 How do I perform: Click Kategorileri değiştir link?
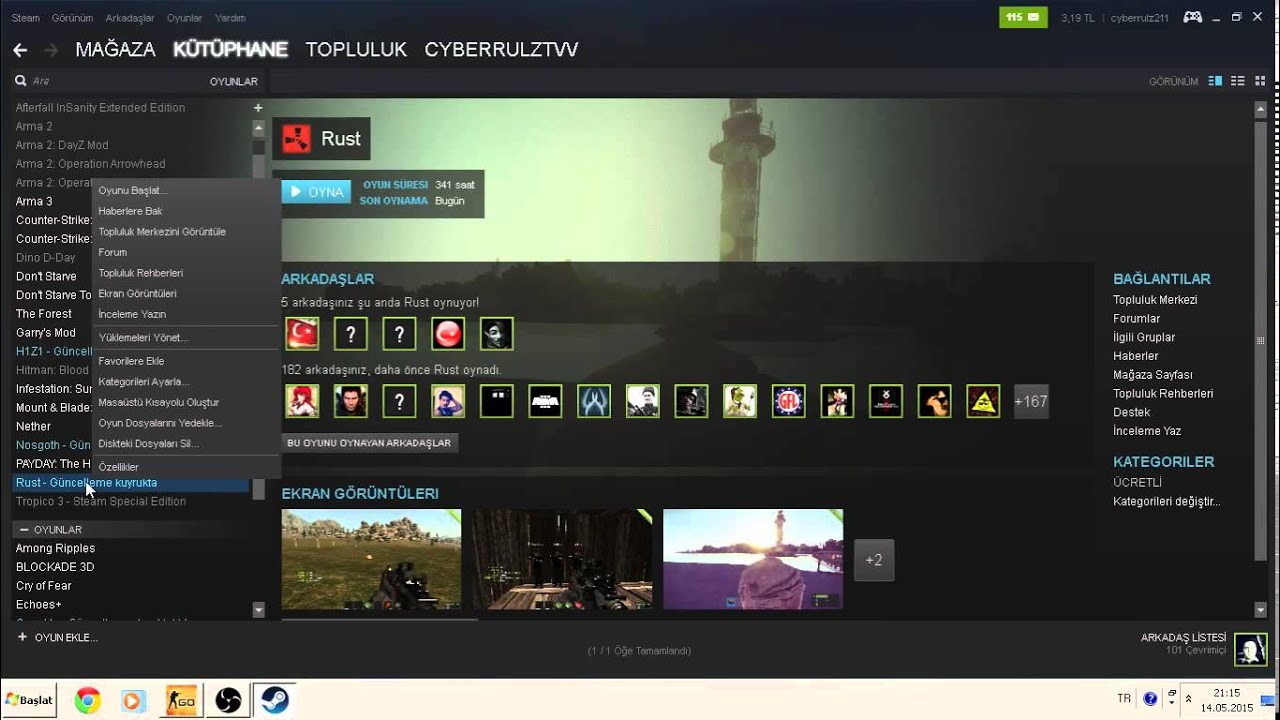[1167, 501]
